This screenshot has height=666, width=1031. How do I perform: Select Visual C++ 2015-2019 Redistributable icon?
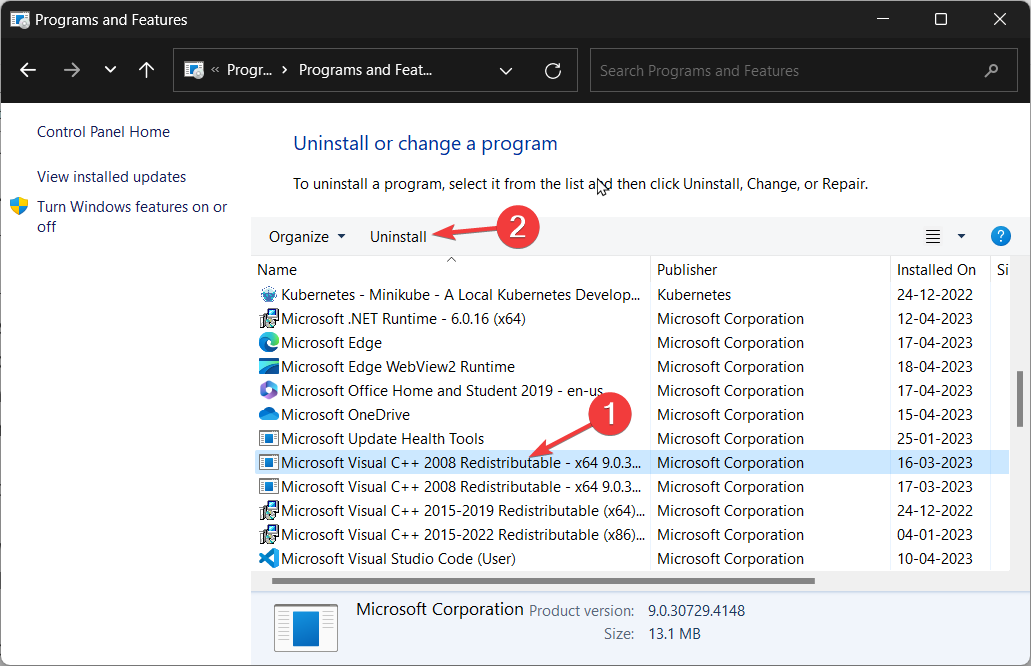coord(268,511)
